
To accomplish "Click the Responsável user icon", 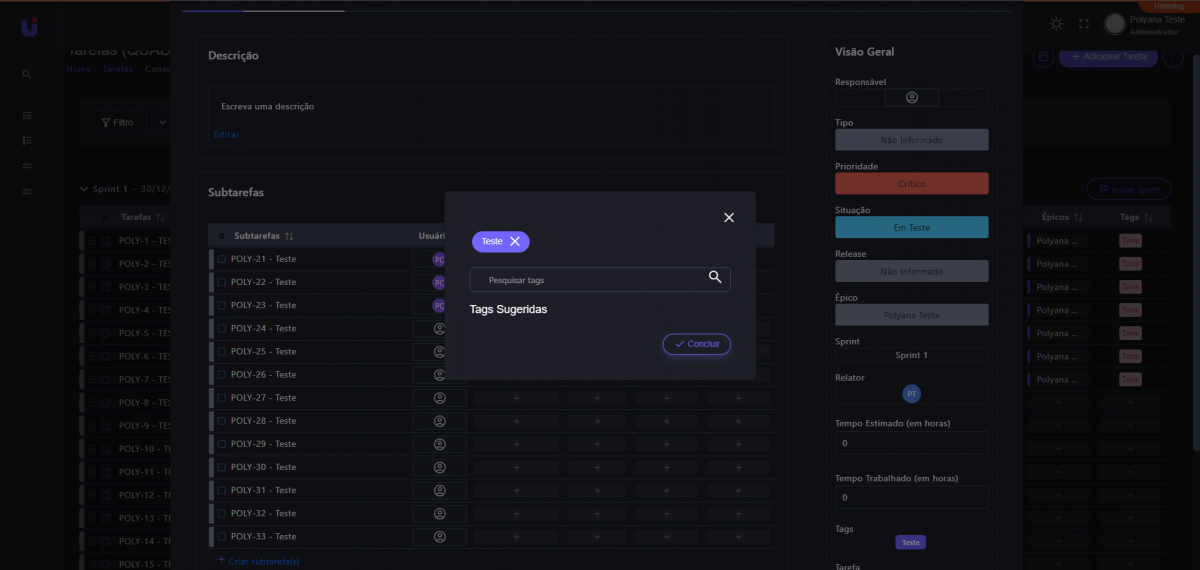I will click(x=912, y=98).
